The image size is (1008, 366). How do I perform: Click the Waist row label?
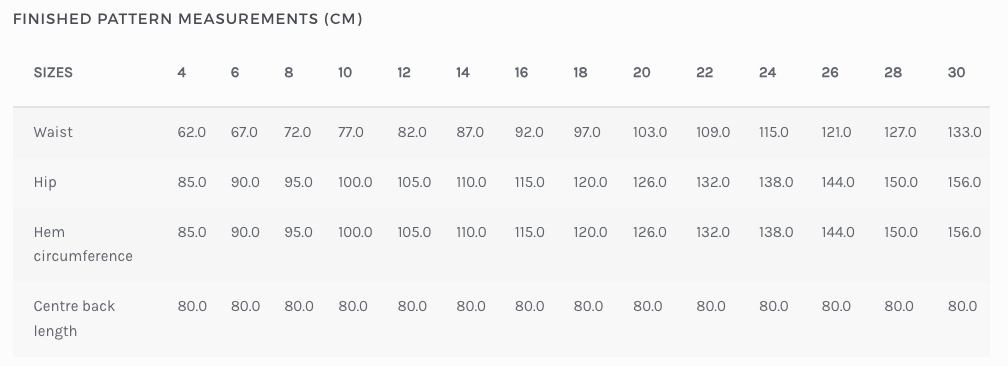pos(53,132)
